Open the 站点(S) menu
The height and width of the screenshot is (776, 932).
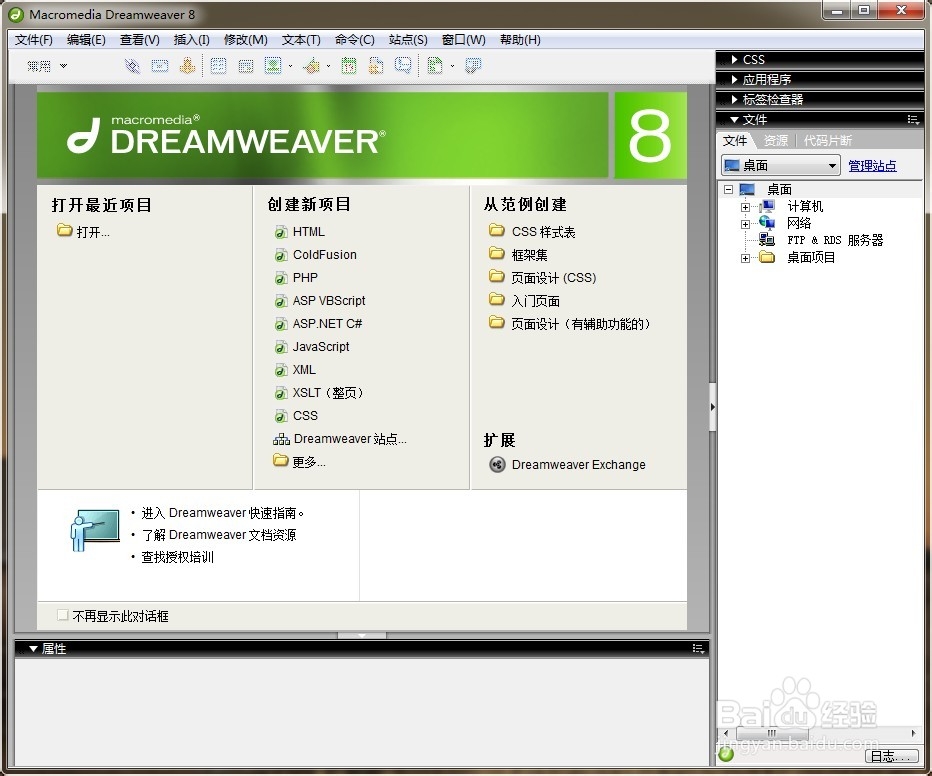408,40
